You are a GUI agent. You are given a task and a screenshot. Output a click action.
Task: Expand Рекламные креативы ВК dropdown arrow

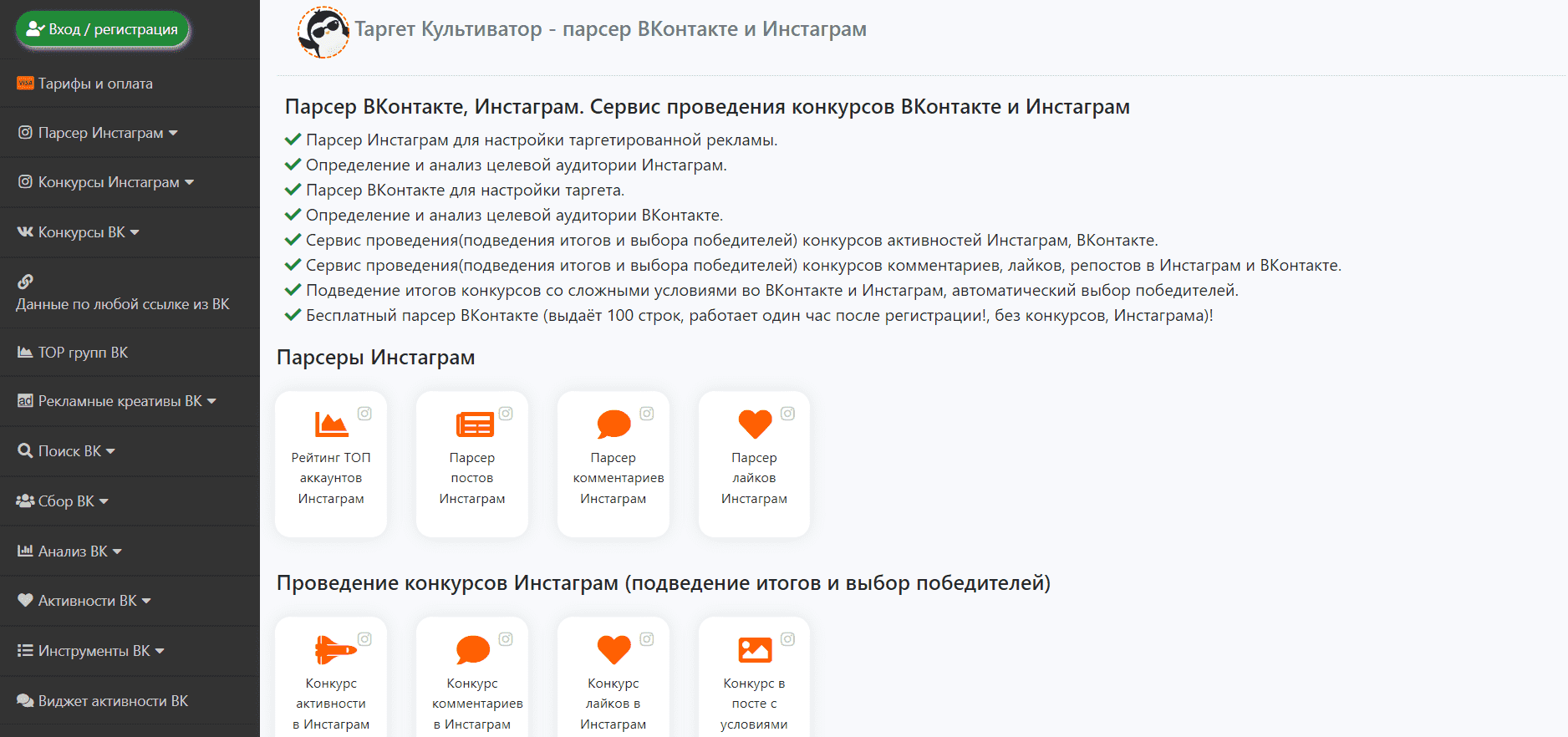(211, 401)
